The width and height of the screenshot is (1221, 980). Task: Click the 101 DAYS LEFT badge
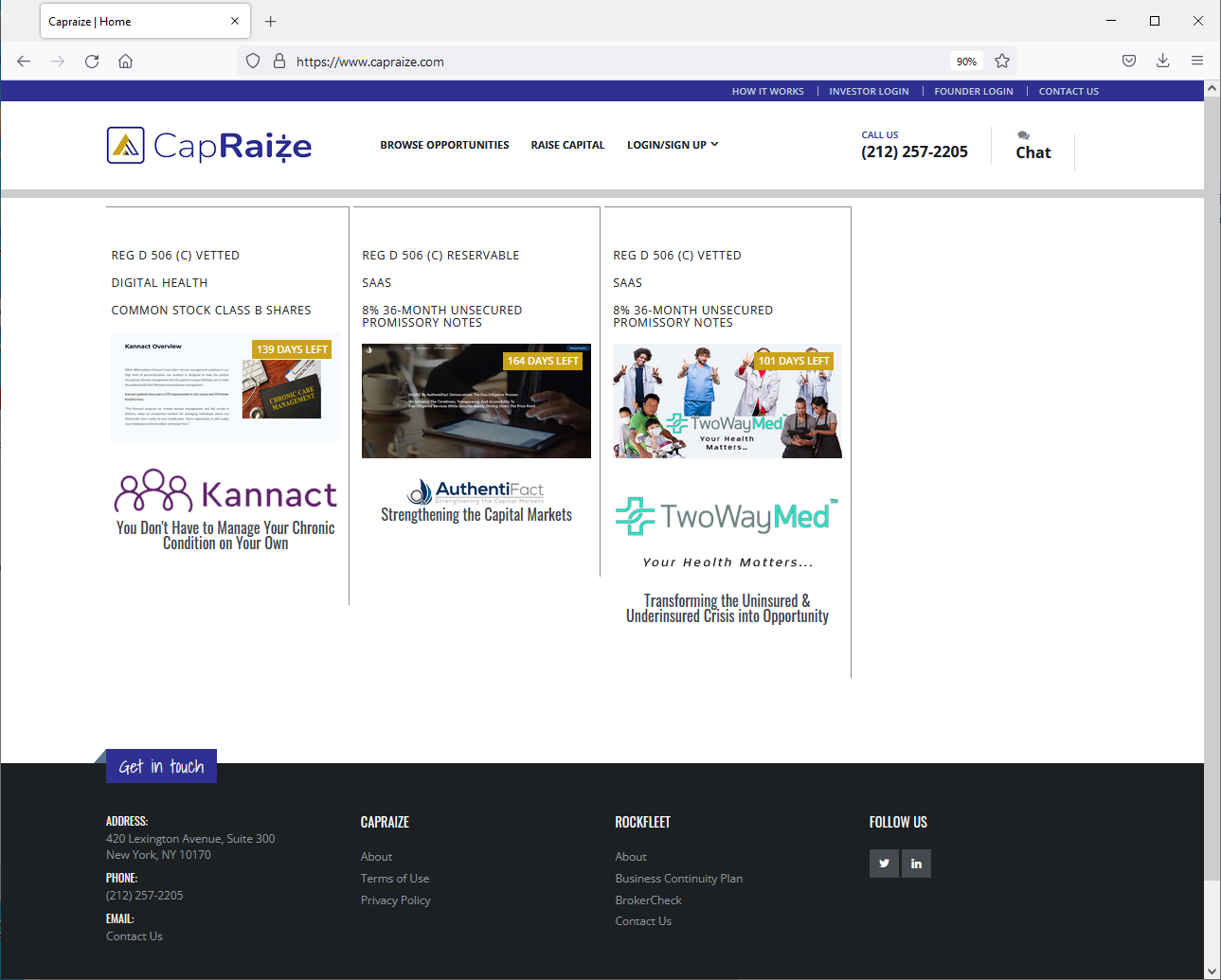click(x=794, y=361)
